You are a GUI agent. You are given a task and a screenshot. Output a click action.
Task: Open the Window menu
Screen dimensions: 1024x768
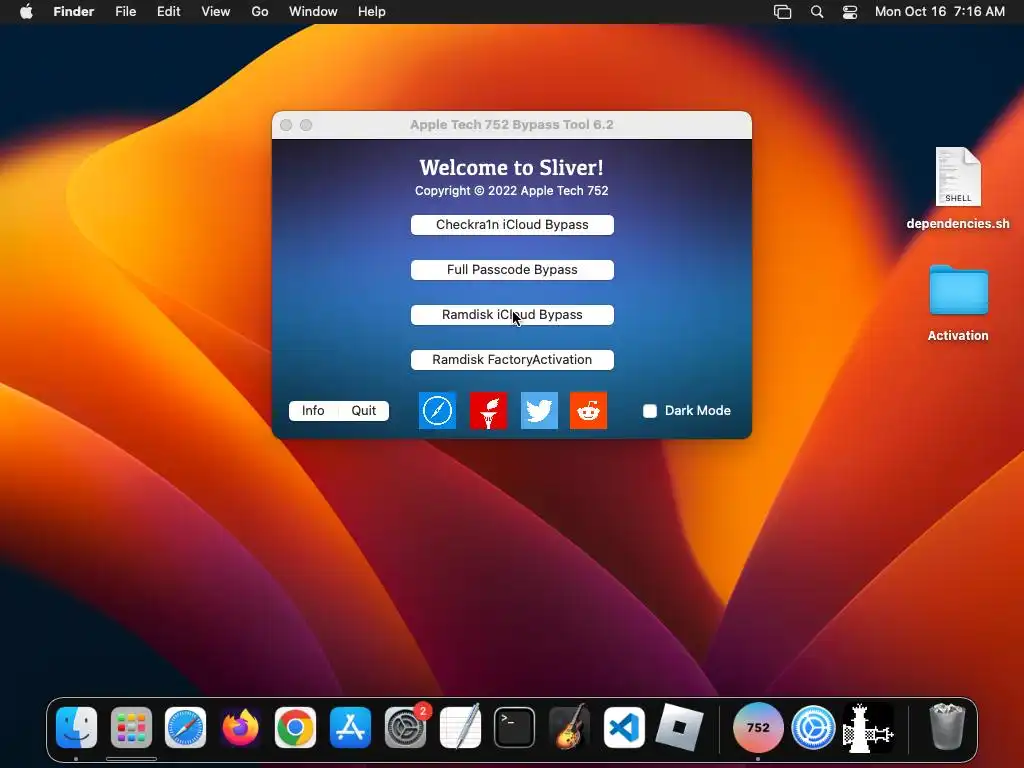pos(313,12)
